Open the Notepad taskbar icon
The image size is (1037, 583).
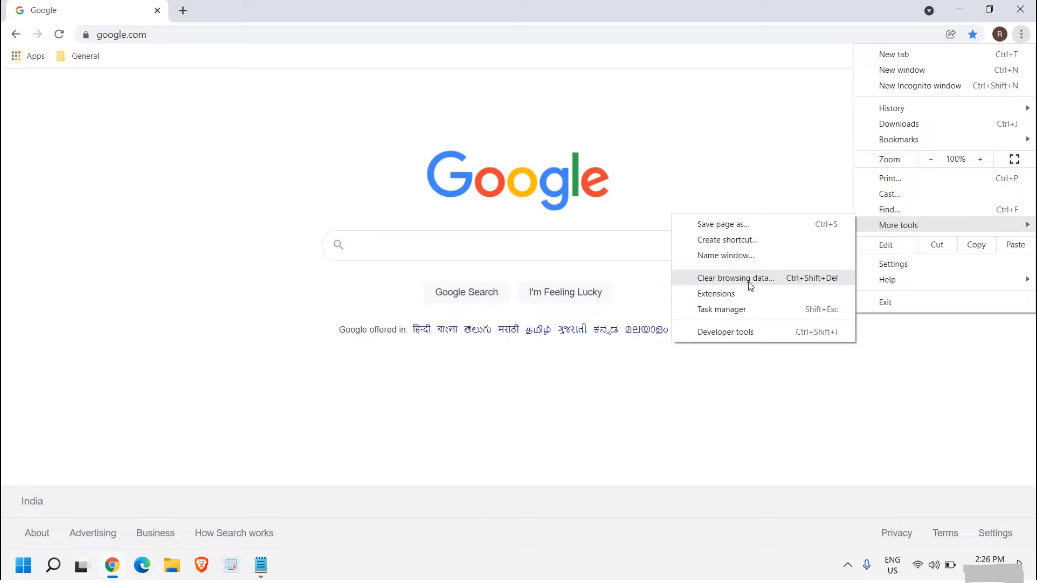click(x=261, y=565)
